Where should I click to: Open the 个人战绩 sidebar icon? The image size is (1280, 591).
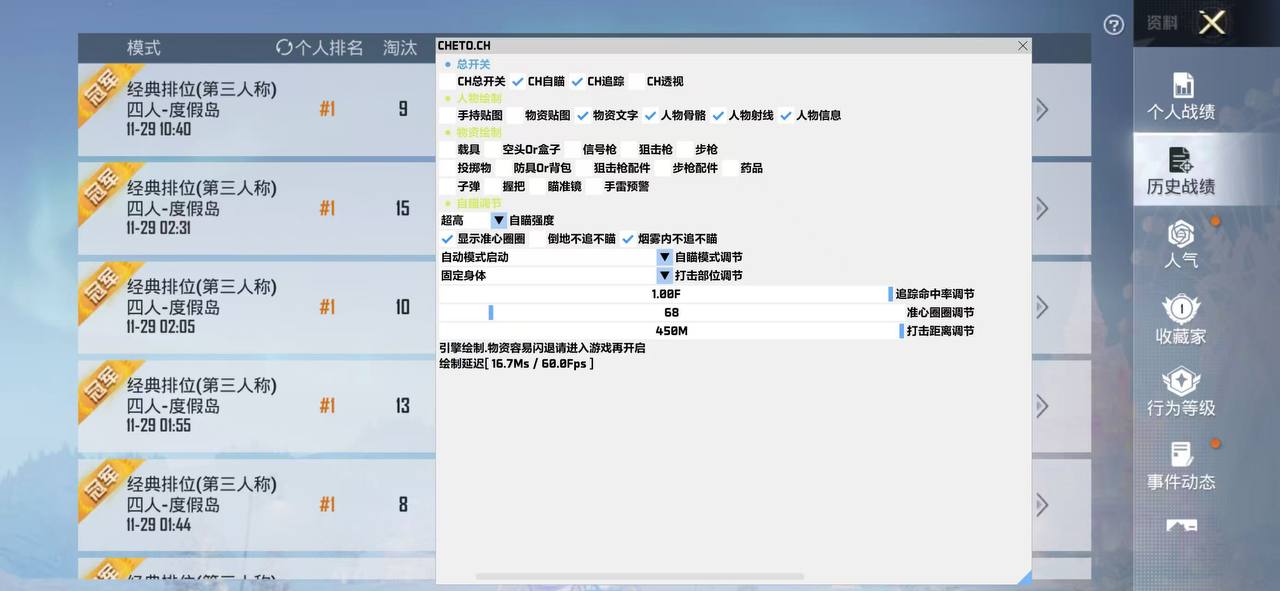[x=1181, y=97]
